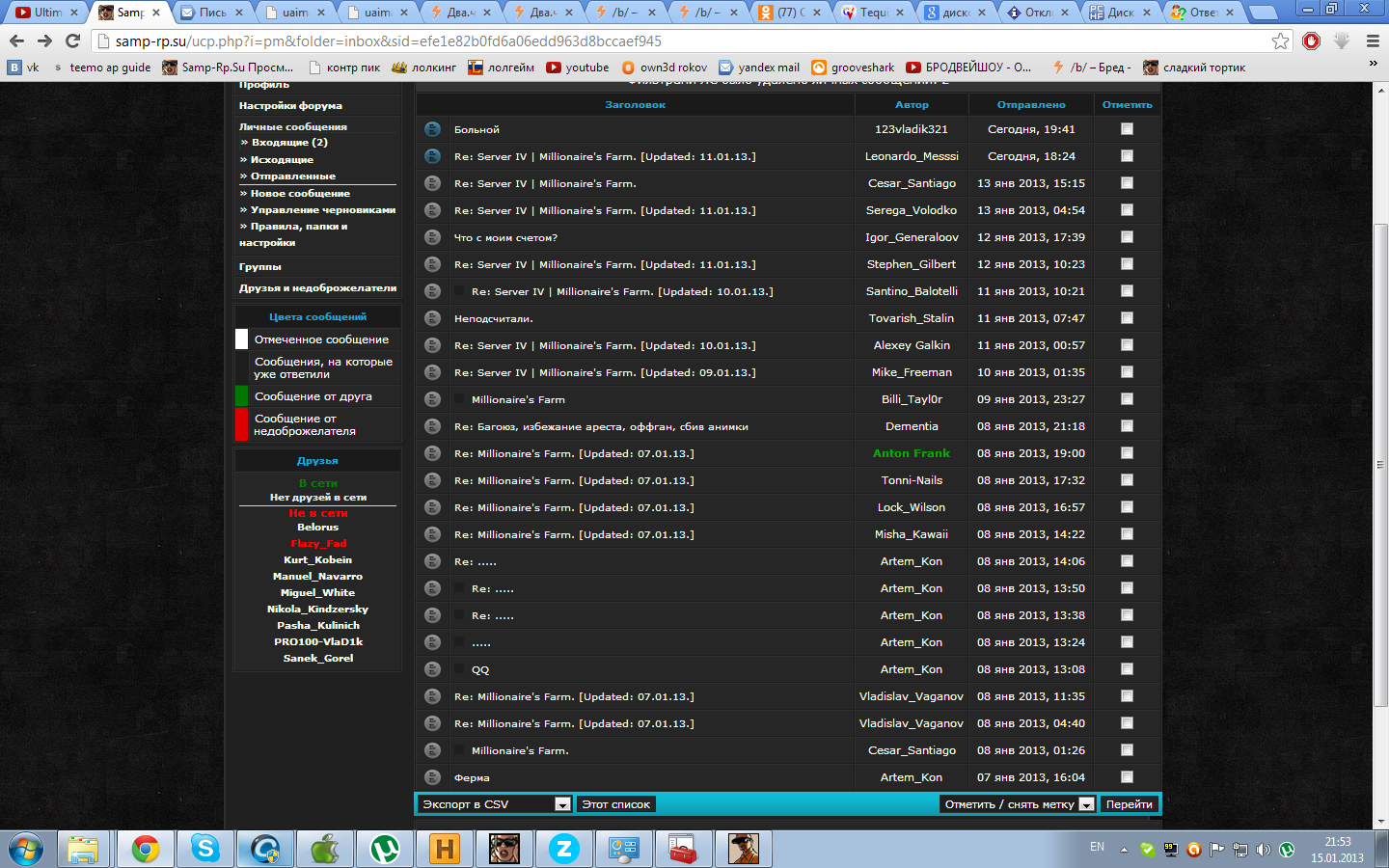Image resolution: width=1389 pixels, height=868 pixels.
Task: Click the message icon beside 'Больной'
Action: (432, 129)
